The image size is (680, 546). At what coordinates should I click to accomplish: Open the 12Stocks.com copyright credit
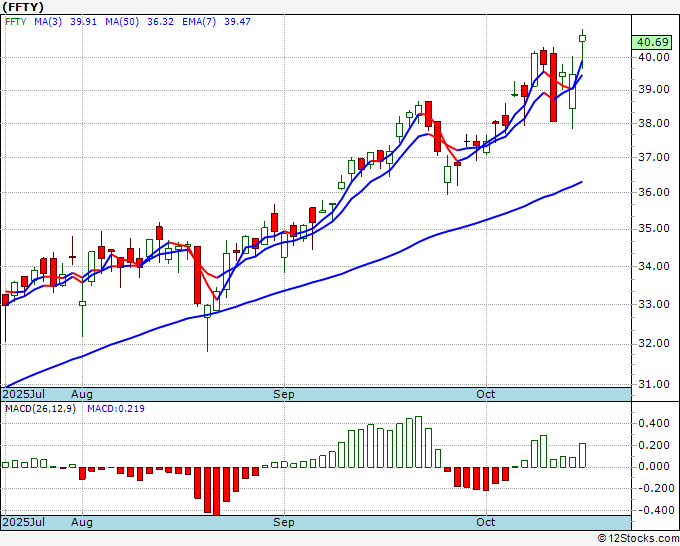coord(638,539)
